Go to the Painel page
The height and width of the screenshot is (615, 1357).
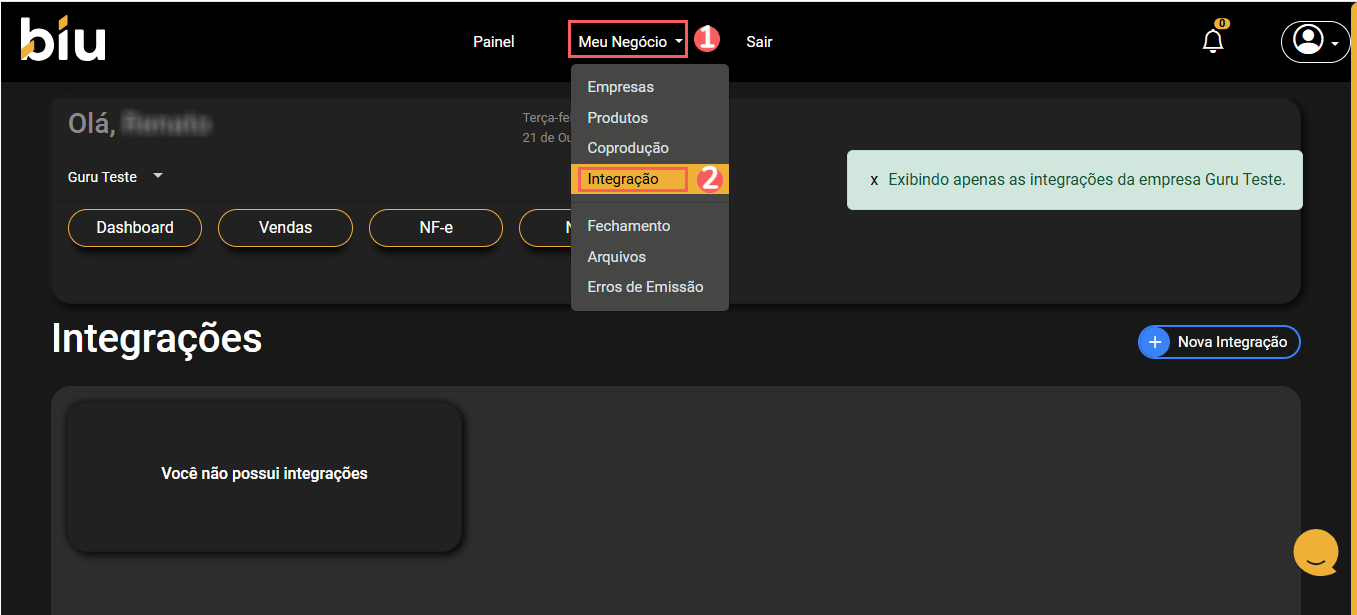pos(493,42)
